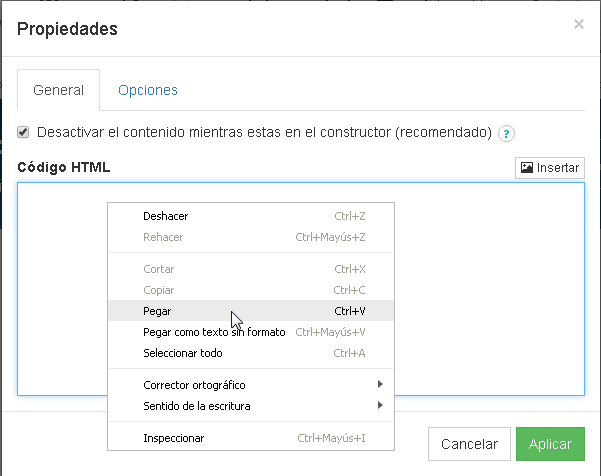The image size is (601, 476).
Task: Click the help question mark icon
Action: pyautogui.click(x=506, y=133)
